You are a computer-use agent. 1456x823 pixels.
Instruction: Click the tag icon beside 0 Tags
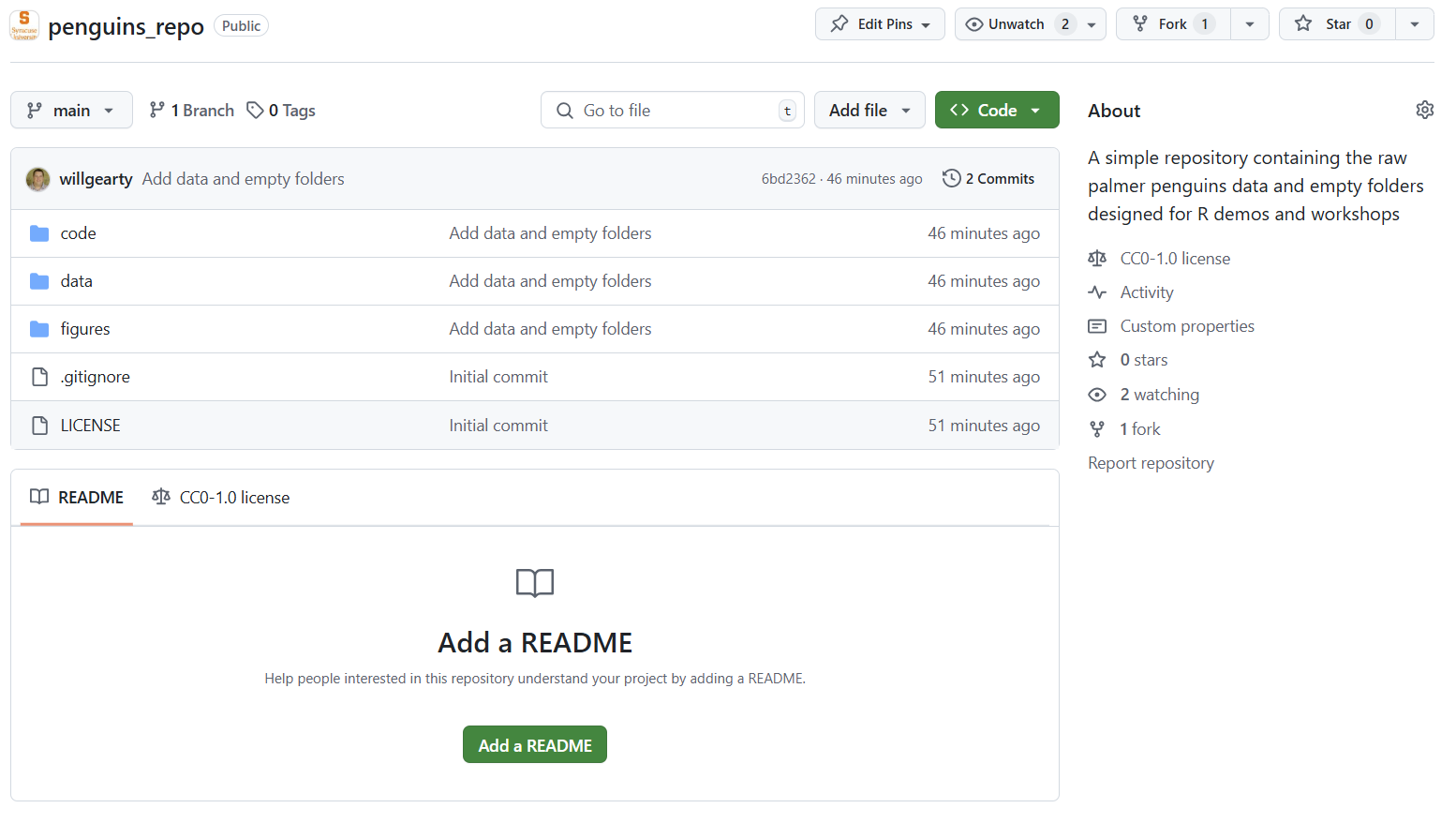255,110
